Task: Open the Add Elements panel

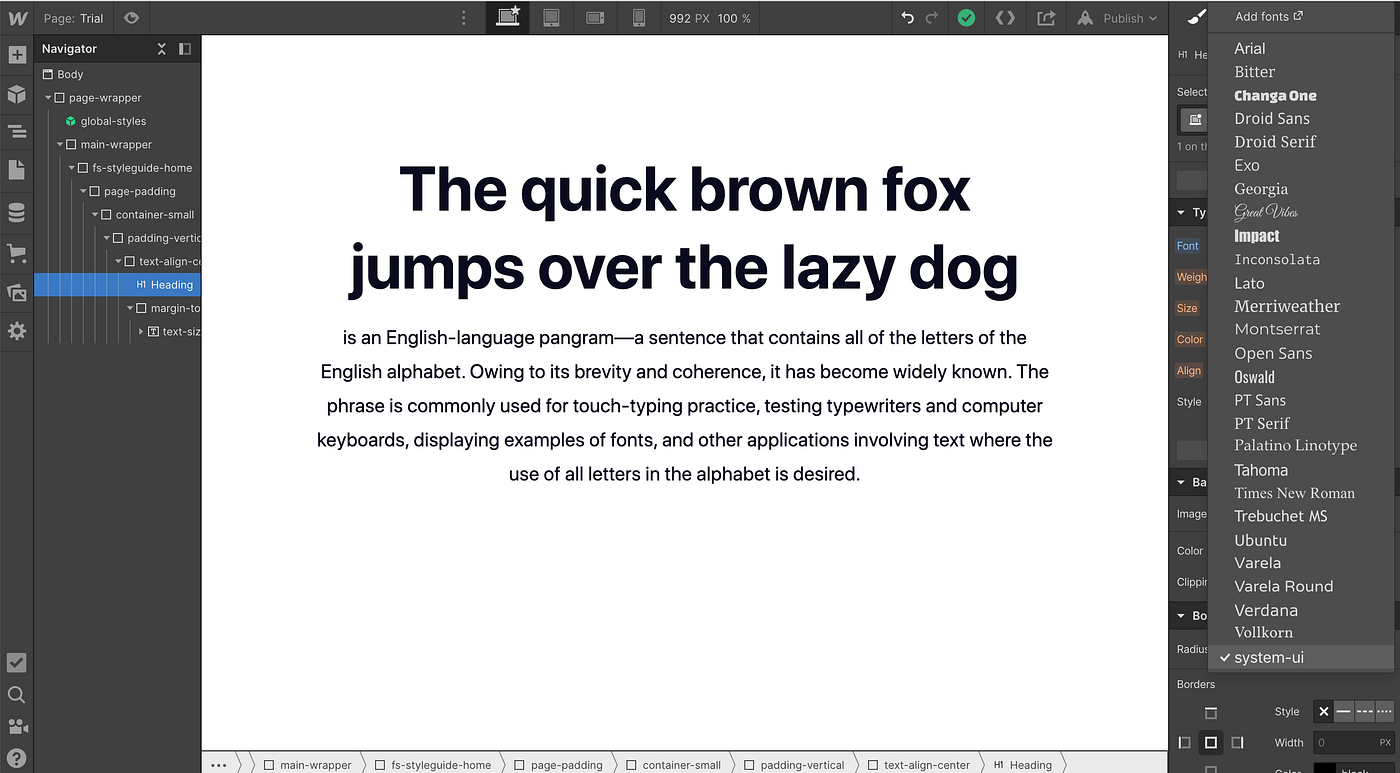Action: [17, 55]
